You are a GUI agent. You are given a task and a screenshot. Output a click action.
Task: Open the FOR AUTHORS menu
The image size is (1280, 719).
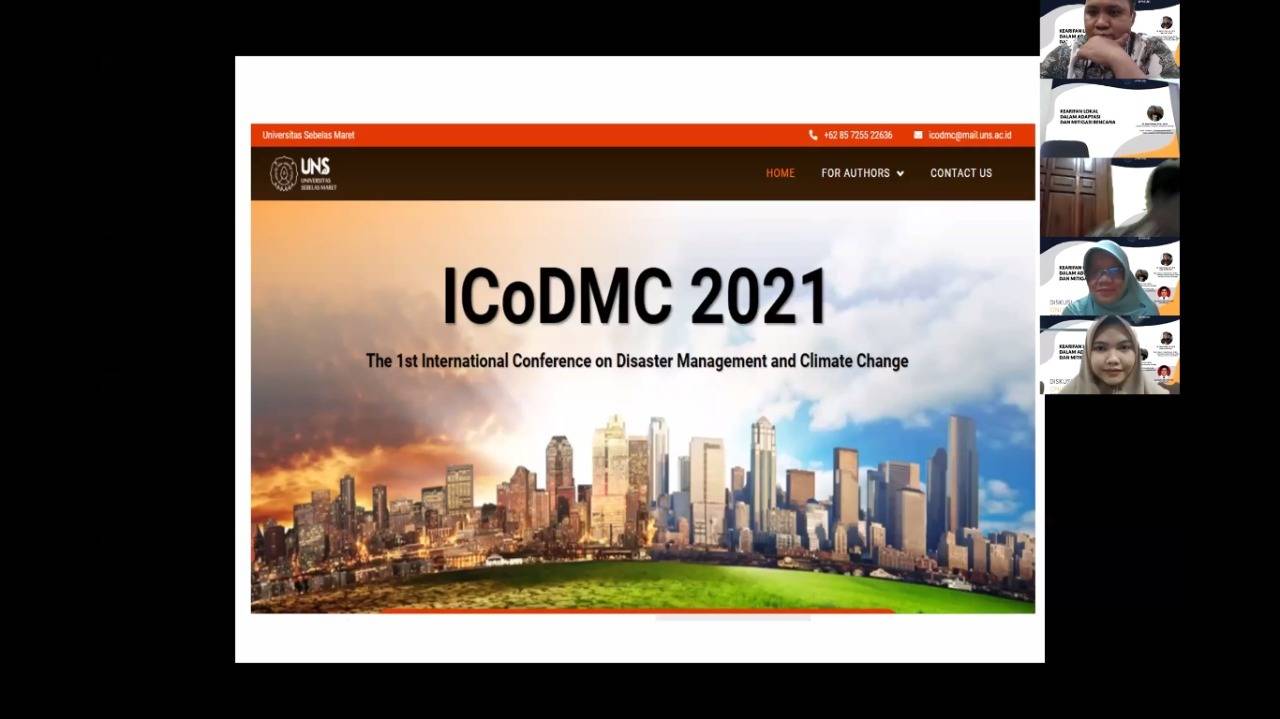855,173
